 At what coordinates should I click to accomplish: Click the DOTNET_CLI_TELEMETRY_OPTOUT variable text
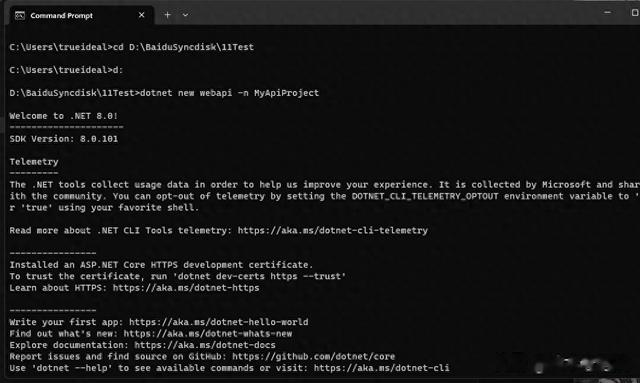pyautogui.click(x=425, y=196)
